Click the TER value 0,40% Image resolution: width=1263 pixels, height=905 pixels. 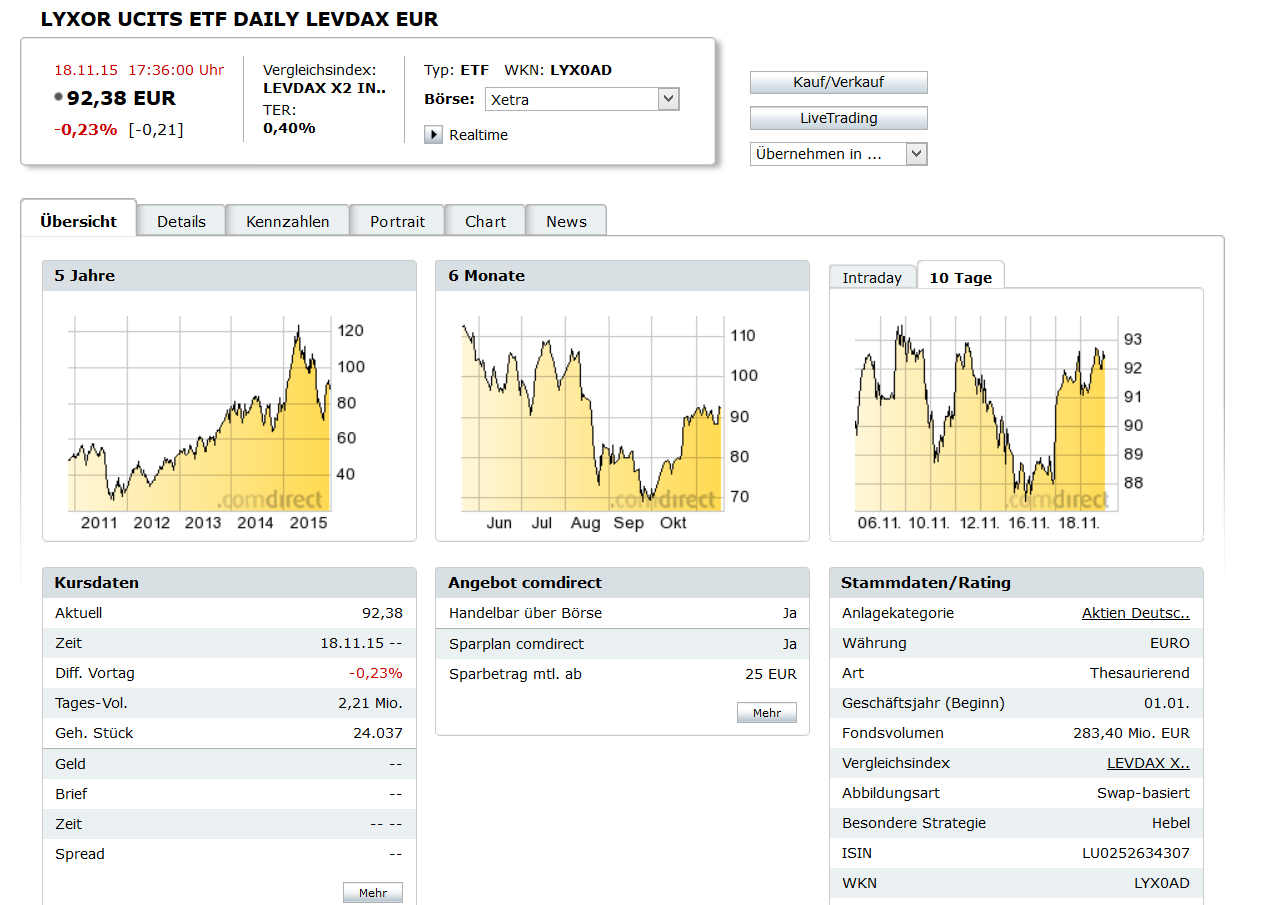pos(289,128)
